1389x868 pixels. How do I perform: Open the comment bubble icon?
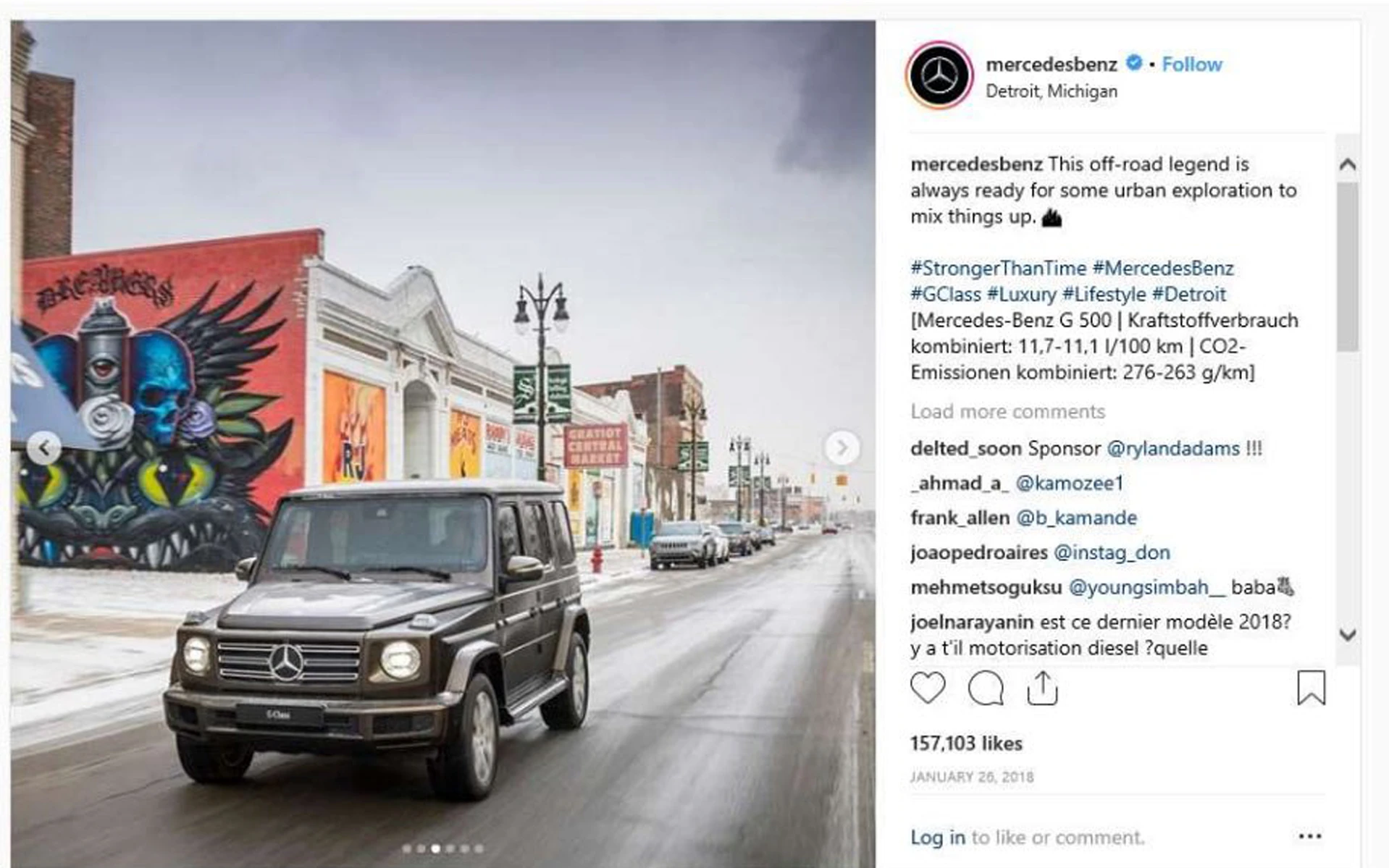986,688
